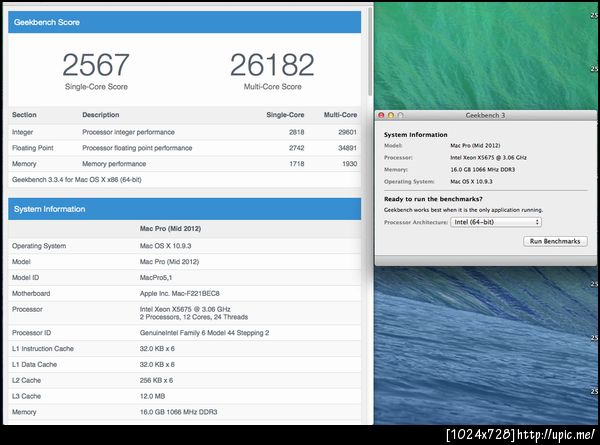Select the Integer row label
Image resolution: width=600 pixels, height=445 pixels.
(23, 132)
